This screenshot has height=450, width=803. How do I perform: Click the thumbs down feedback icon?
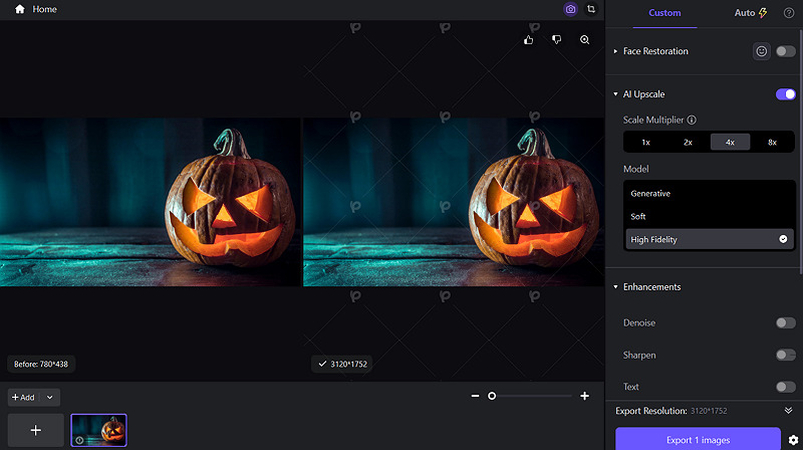coord(557,40)
